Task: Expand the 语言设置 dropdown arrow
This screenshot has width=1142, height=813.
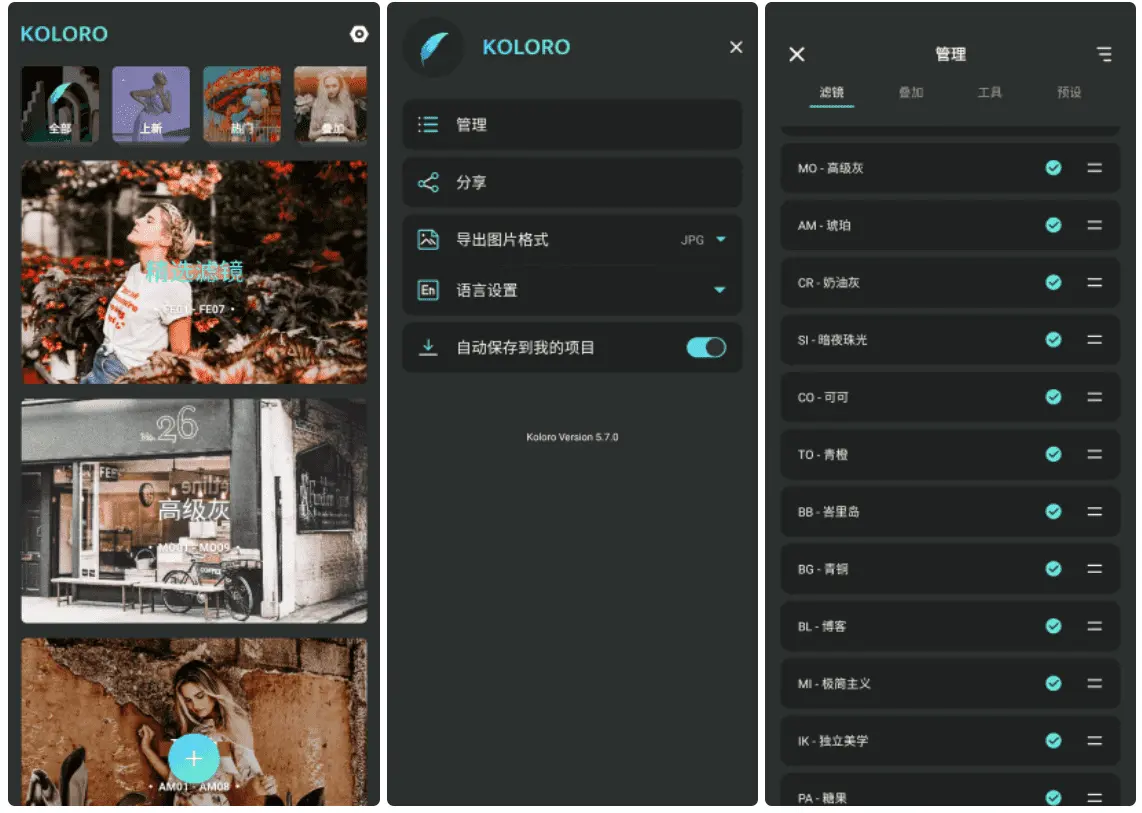Action: point(720,291)
